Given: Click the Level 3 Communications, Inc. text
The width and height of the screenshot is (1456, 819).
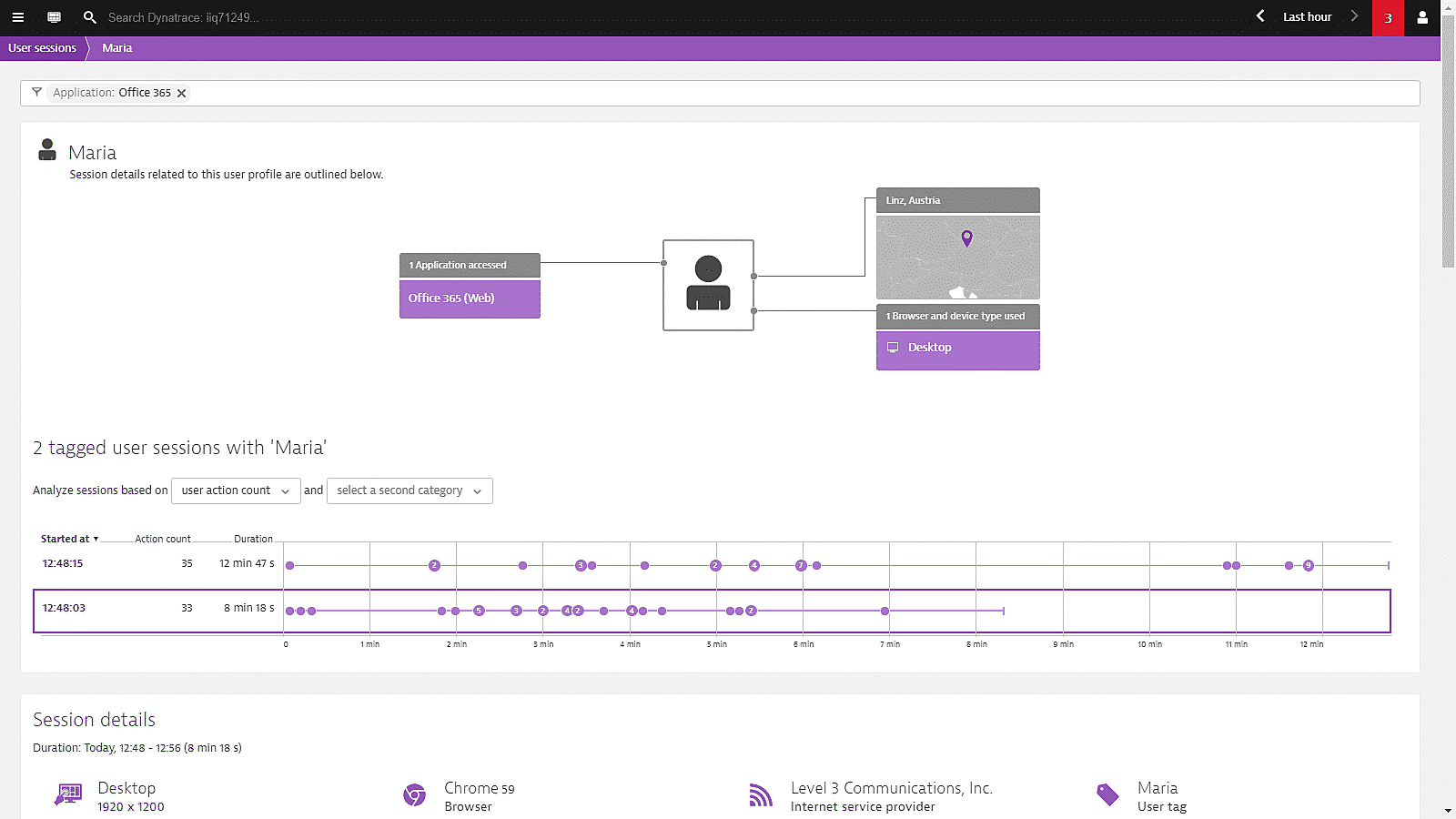Looking at the screenshot, I should tap(891, 788).
